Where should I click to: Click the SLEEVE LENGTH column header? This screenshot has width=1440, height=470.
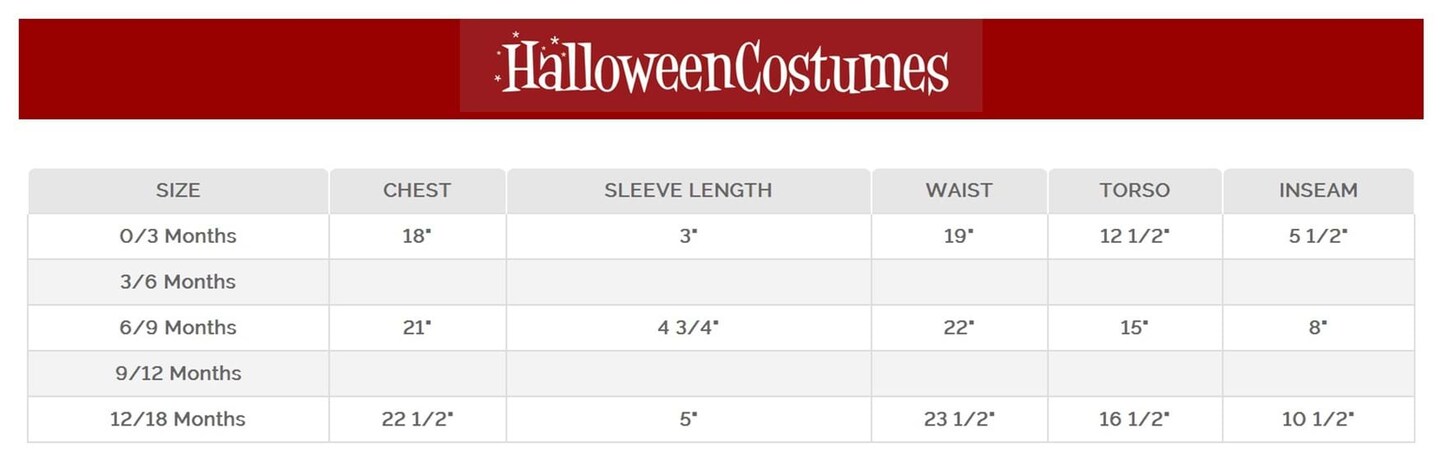tap(688, 190)
